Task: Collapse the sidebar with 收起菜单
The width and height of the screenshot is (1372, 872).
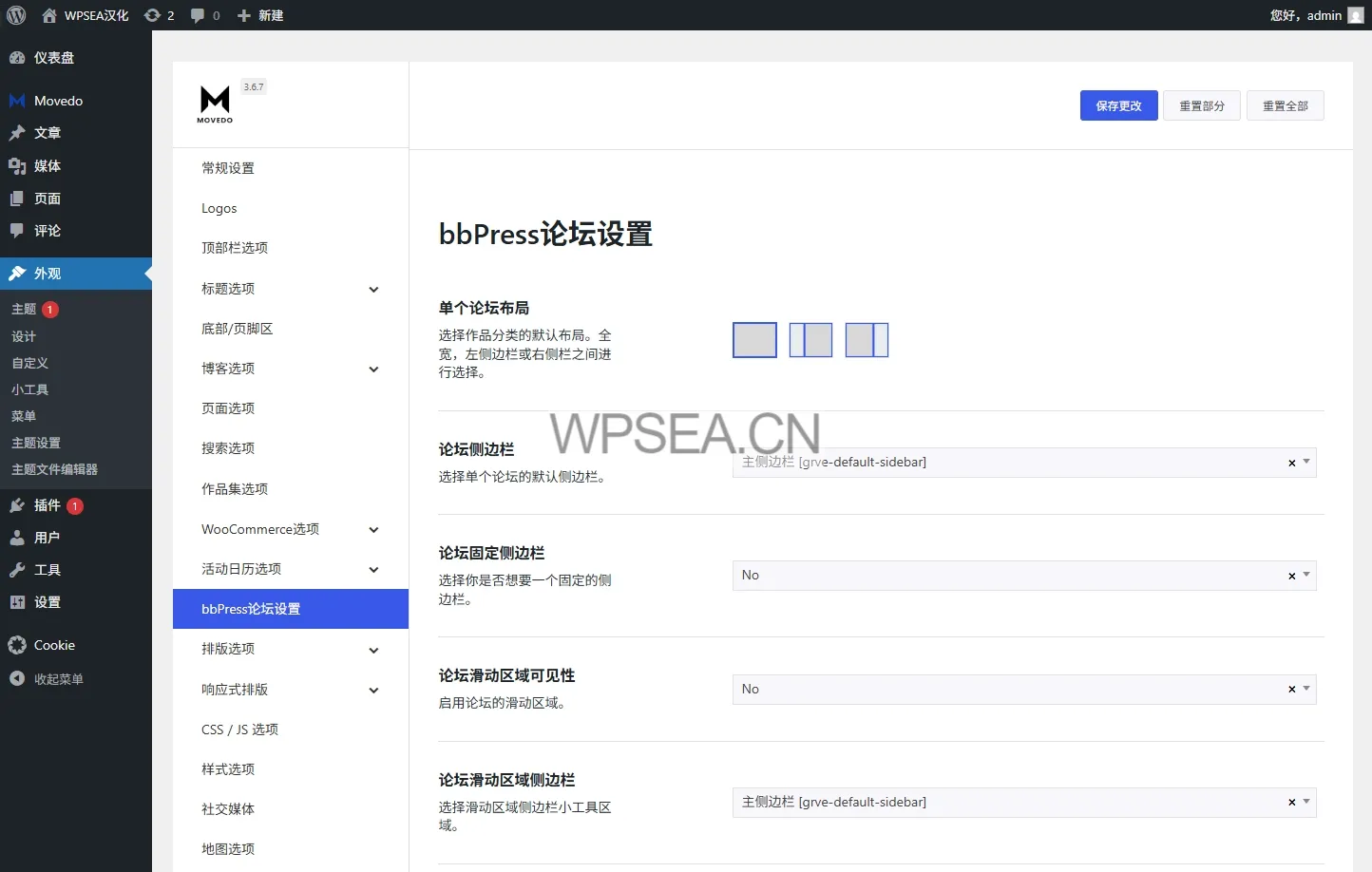Action: 58,679
